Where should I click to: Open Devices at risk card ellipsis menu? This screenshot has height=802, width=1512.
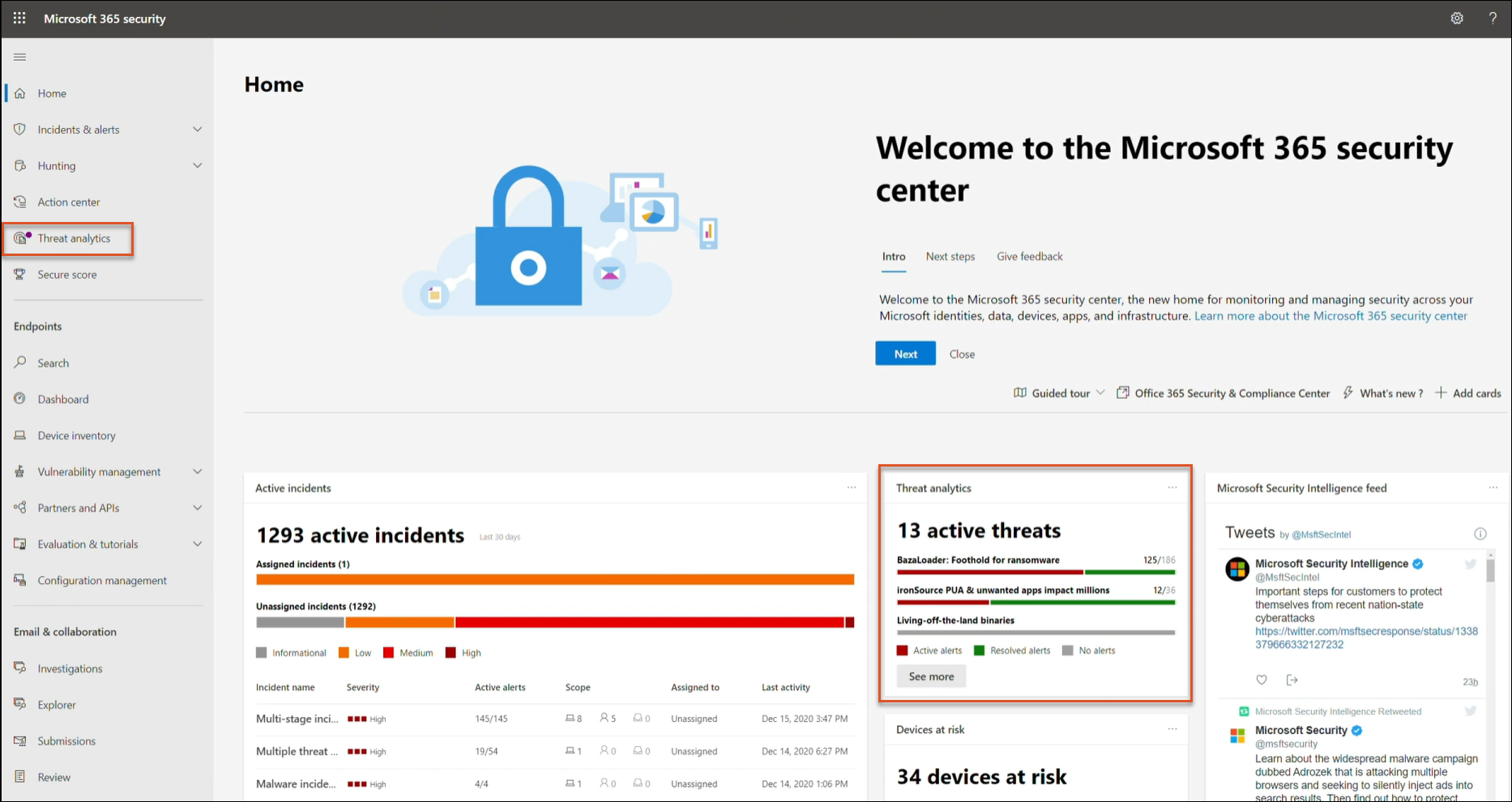1172,729
